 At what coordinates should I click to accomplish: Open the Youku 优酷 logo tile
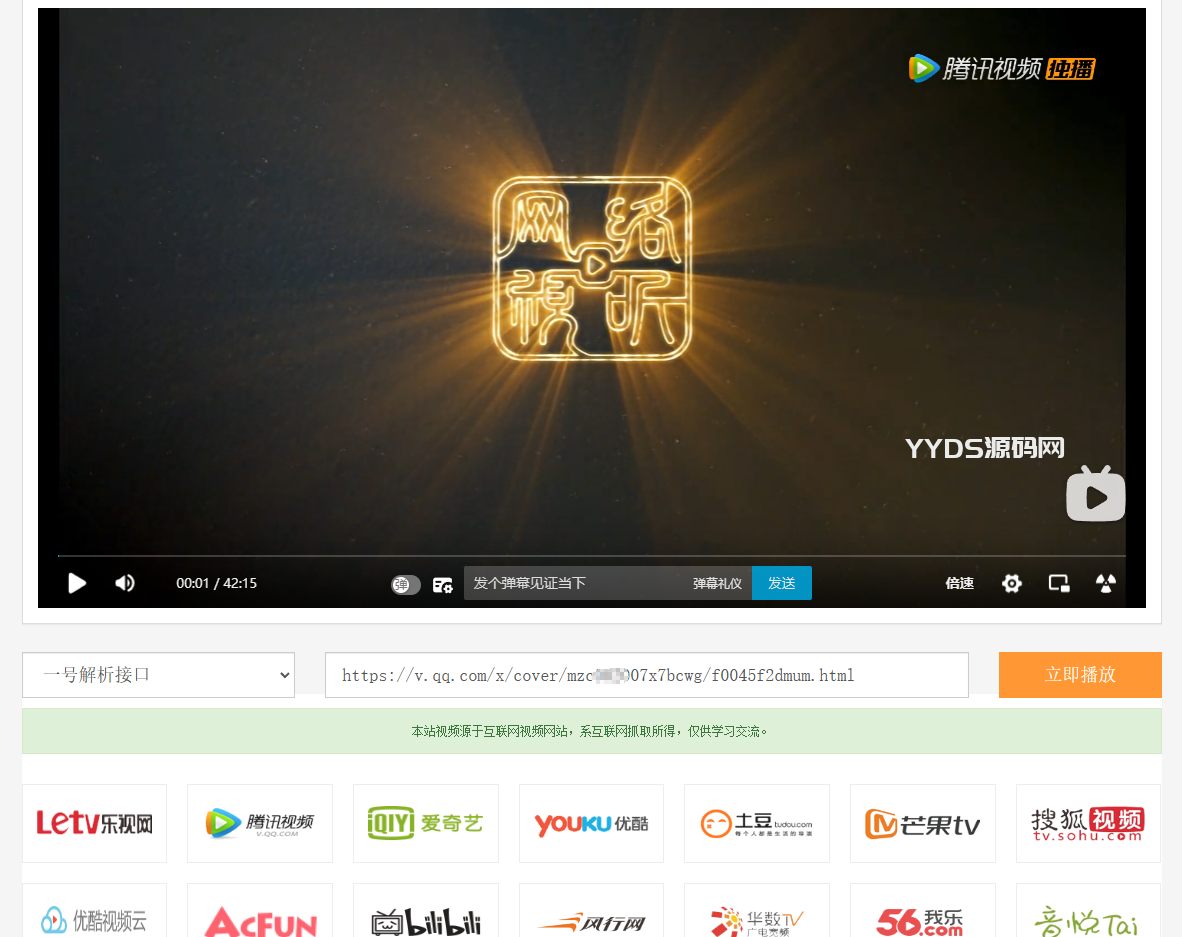click(x=591, y=823)
